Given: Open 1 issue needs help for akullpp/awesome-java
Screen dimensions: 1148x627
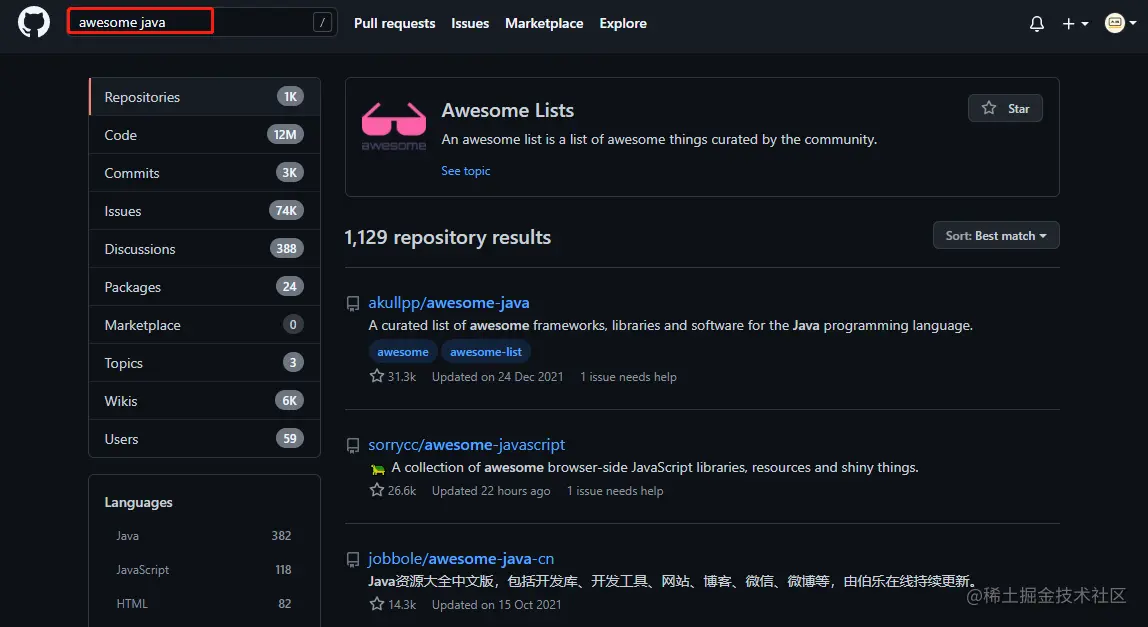Looking at the screenshot, I should click(628, 377).
